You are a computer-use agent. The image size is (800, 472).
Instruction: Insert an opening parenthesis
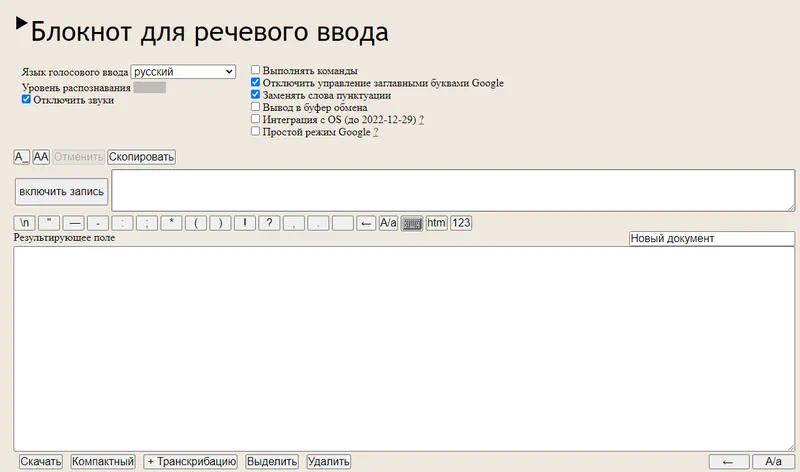pyautogui.click(x=196, y=223)
